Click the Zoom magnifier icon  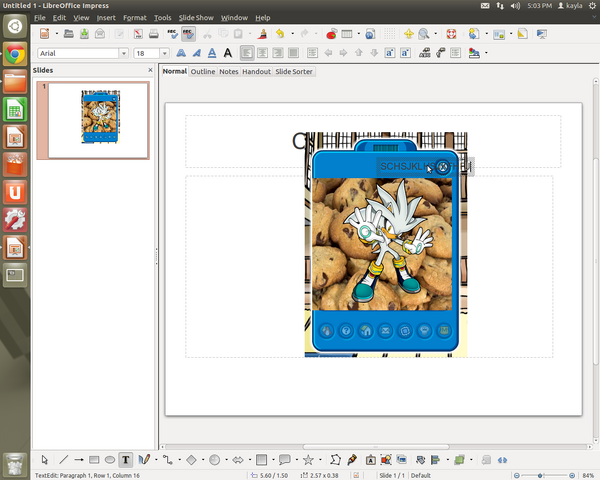click(x=424, y=34)
